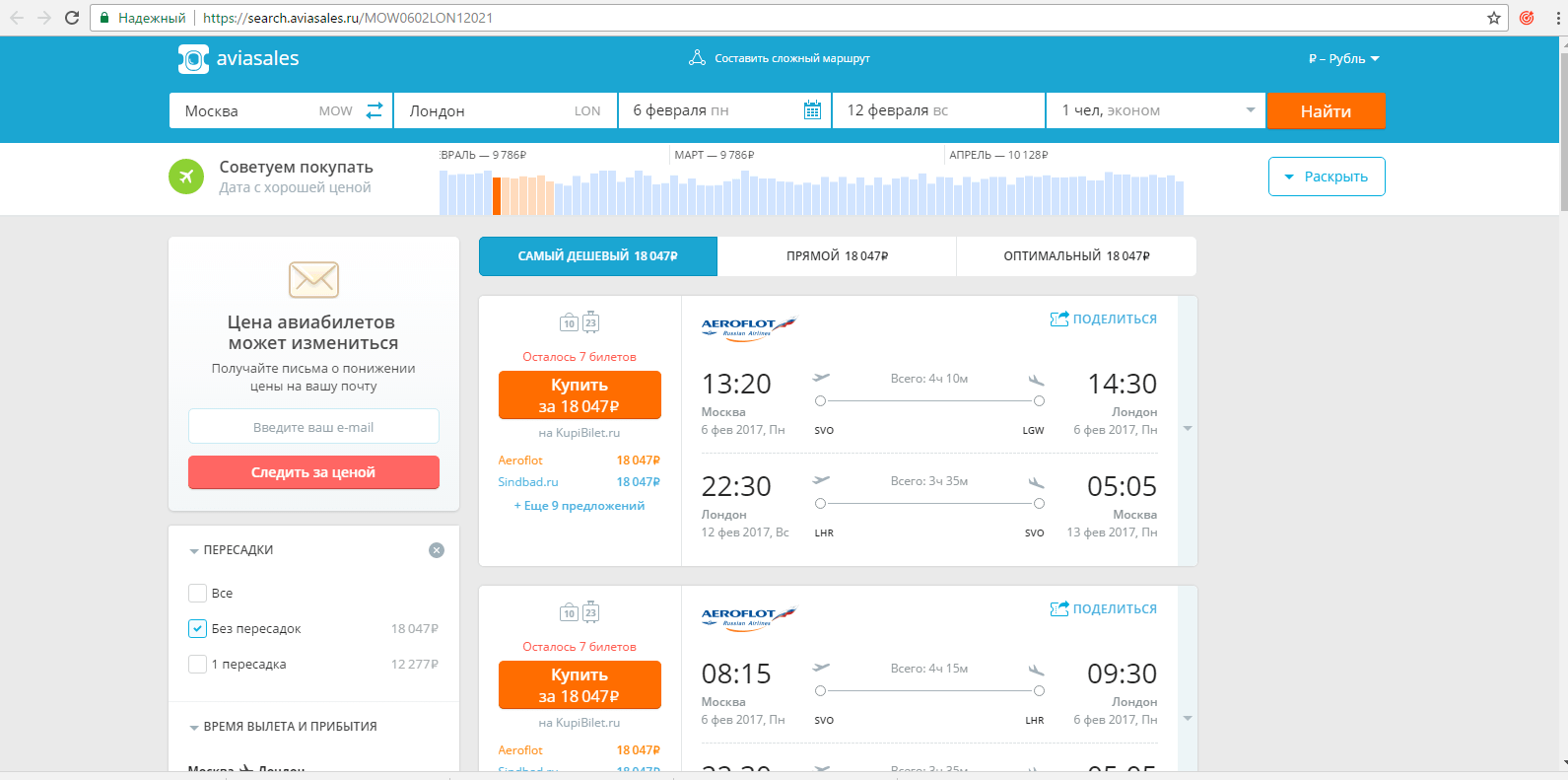Click 'Найти' search button
The image size is (1568, 780).
1326,110
